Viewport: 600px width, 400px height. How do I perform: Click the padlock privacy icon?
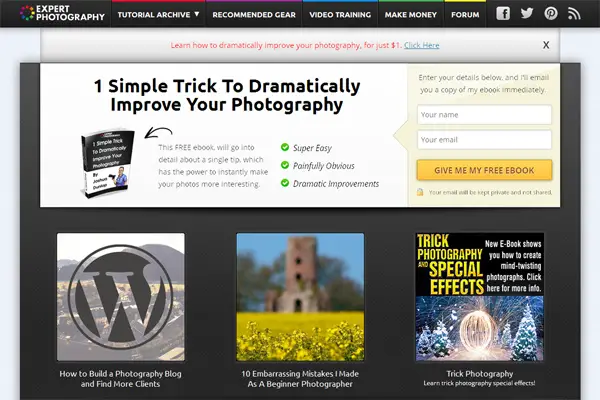pyautogui.click(x=420, y=192)
